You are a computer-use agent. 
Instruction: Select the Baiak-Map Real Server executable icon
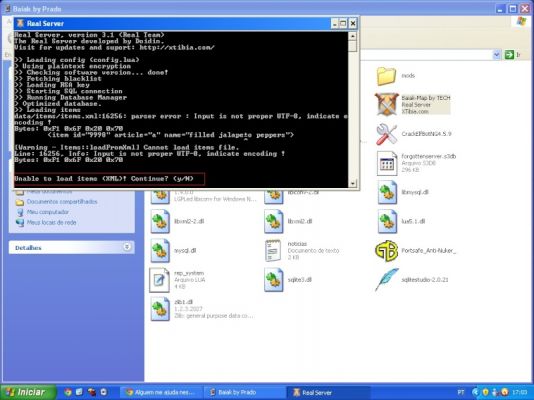tap(387, 104)
